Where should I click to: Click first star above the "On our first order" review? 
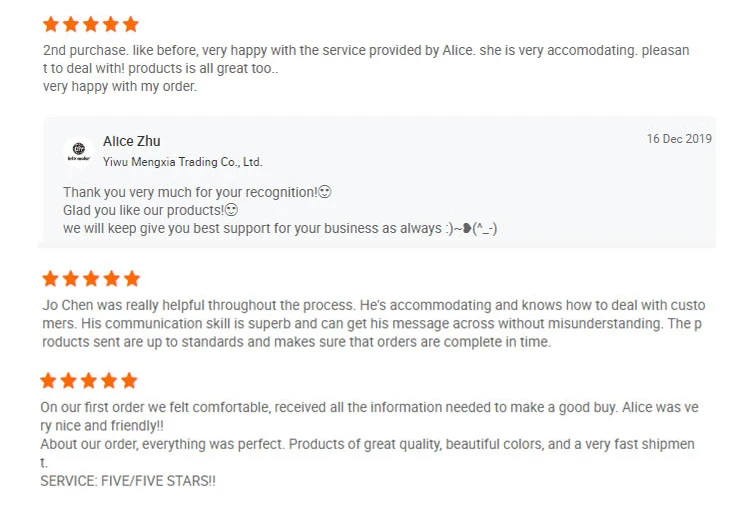click(49, 381)
